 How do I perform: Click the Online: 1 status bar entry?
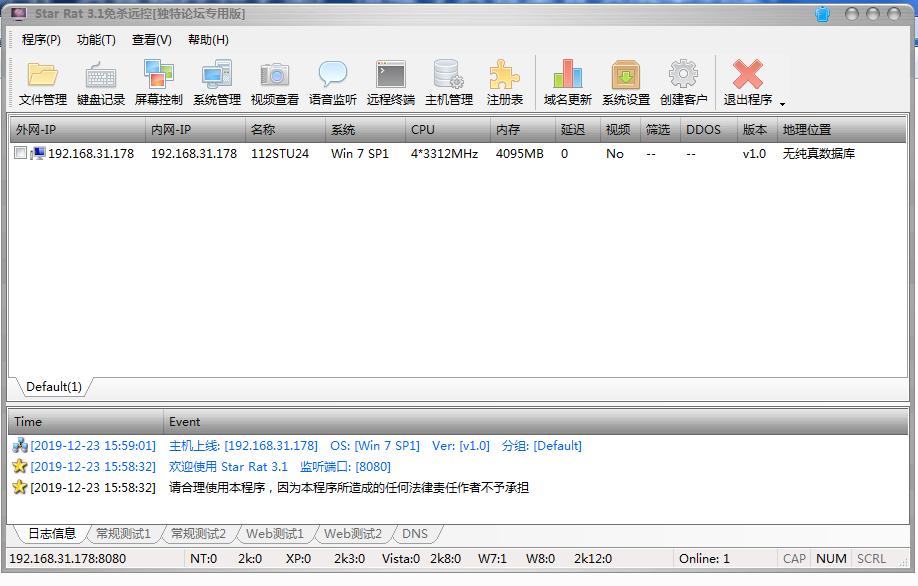coord(704,558)
